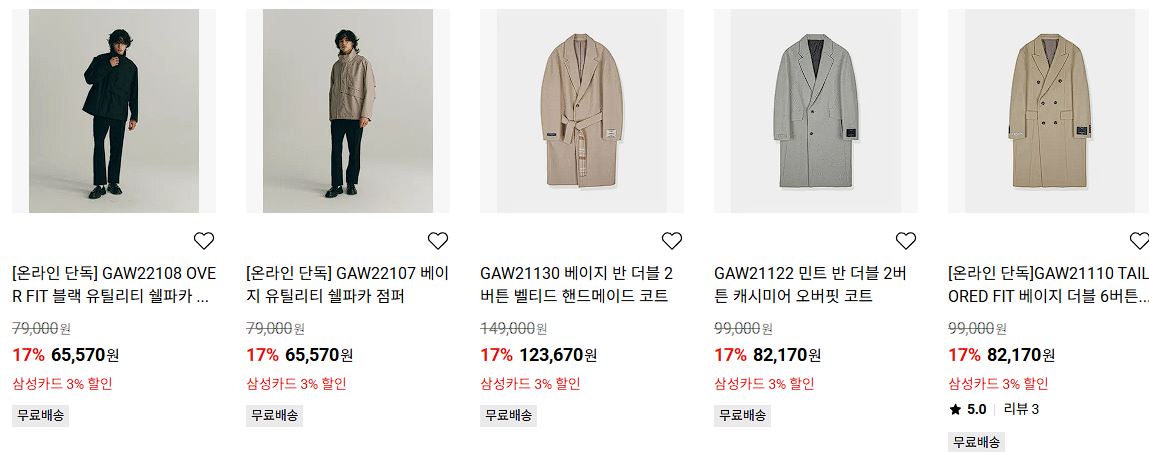Toggle the heart for GAW21122 mint cashmere coat
Viewport: 1149px width, 452px height.
906,240
